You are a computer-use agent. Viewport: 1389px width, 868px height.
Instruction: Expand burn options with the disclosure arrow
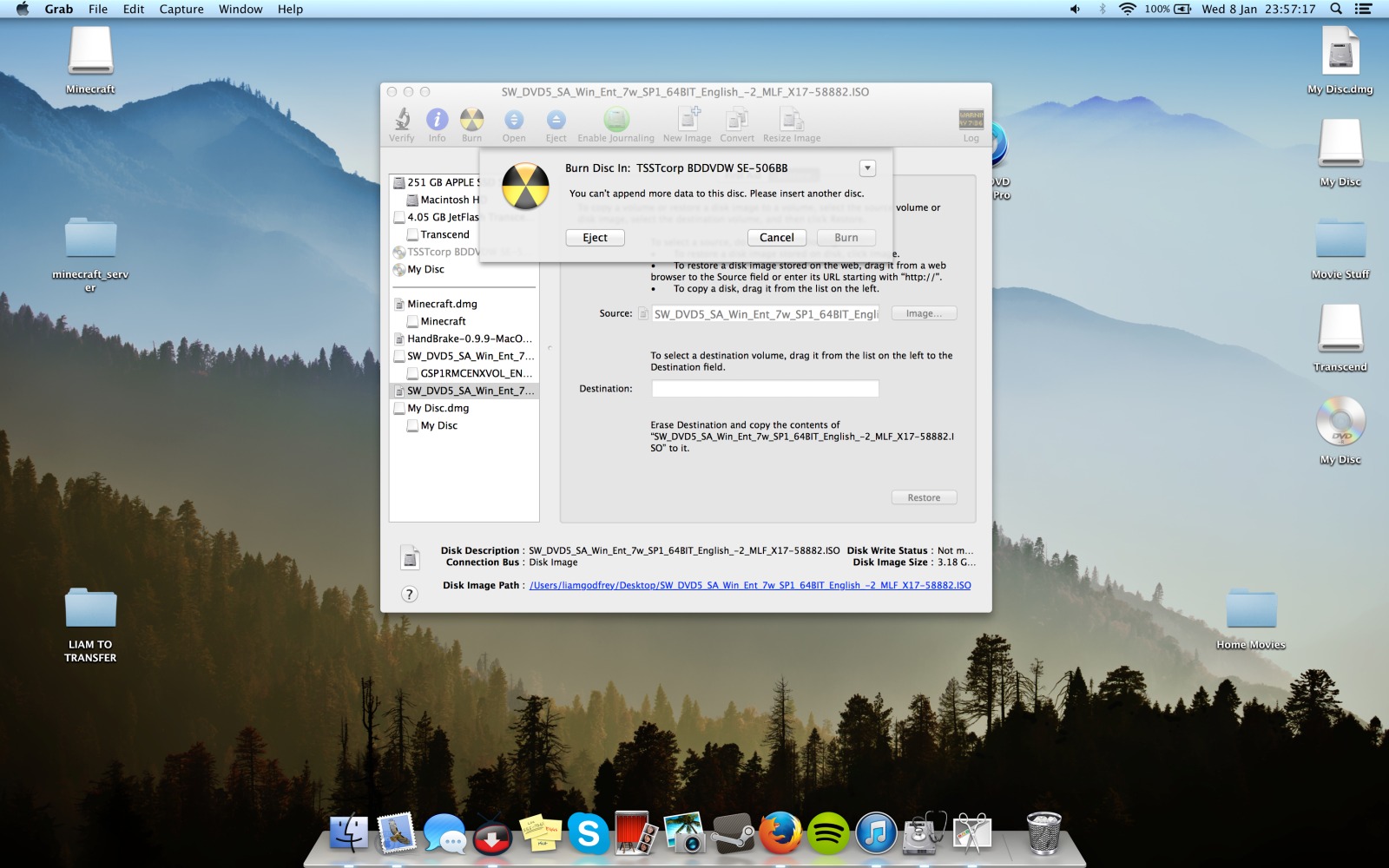coord(867,168)
